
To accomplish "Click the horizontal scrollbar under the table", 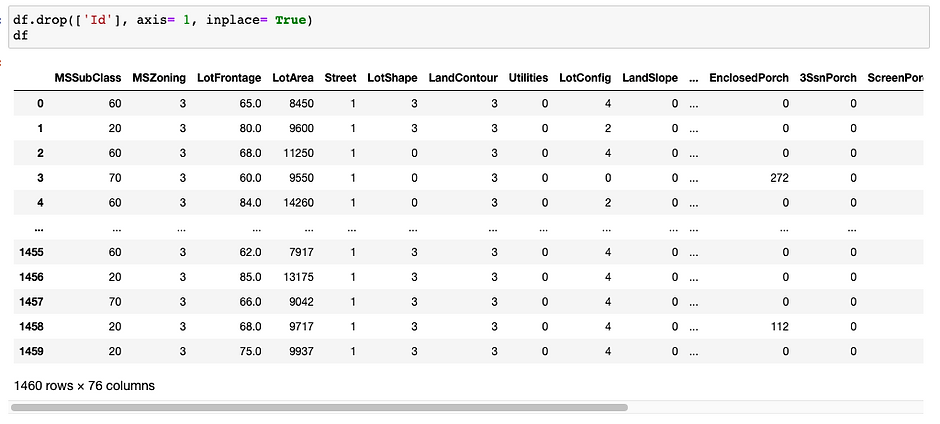I will [319, 407].
